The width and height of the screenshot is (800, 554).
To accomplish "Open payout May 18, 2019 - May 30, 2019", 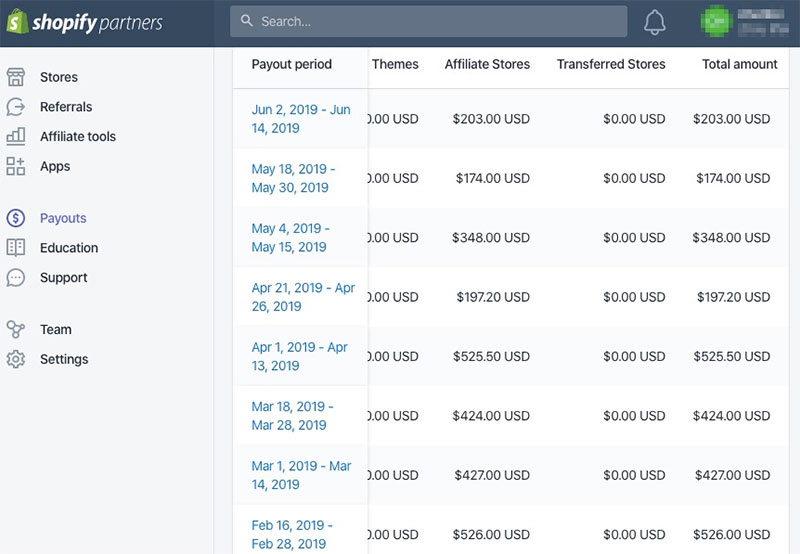I will (x=293, y=178).
